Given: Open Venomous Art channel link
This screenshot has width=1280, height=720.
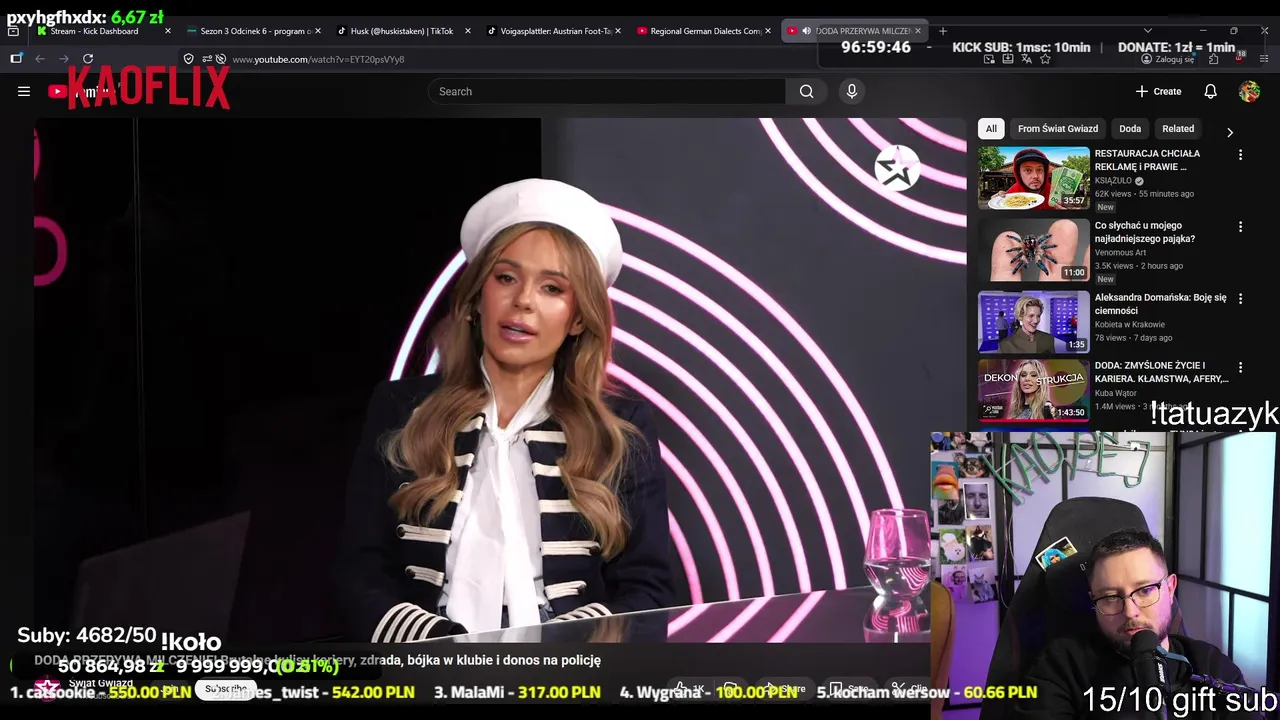Looking at the screenshot, I should (x=1120, y=253).
